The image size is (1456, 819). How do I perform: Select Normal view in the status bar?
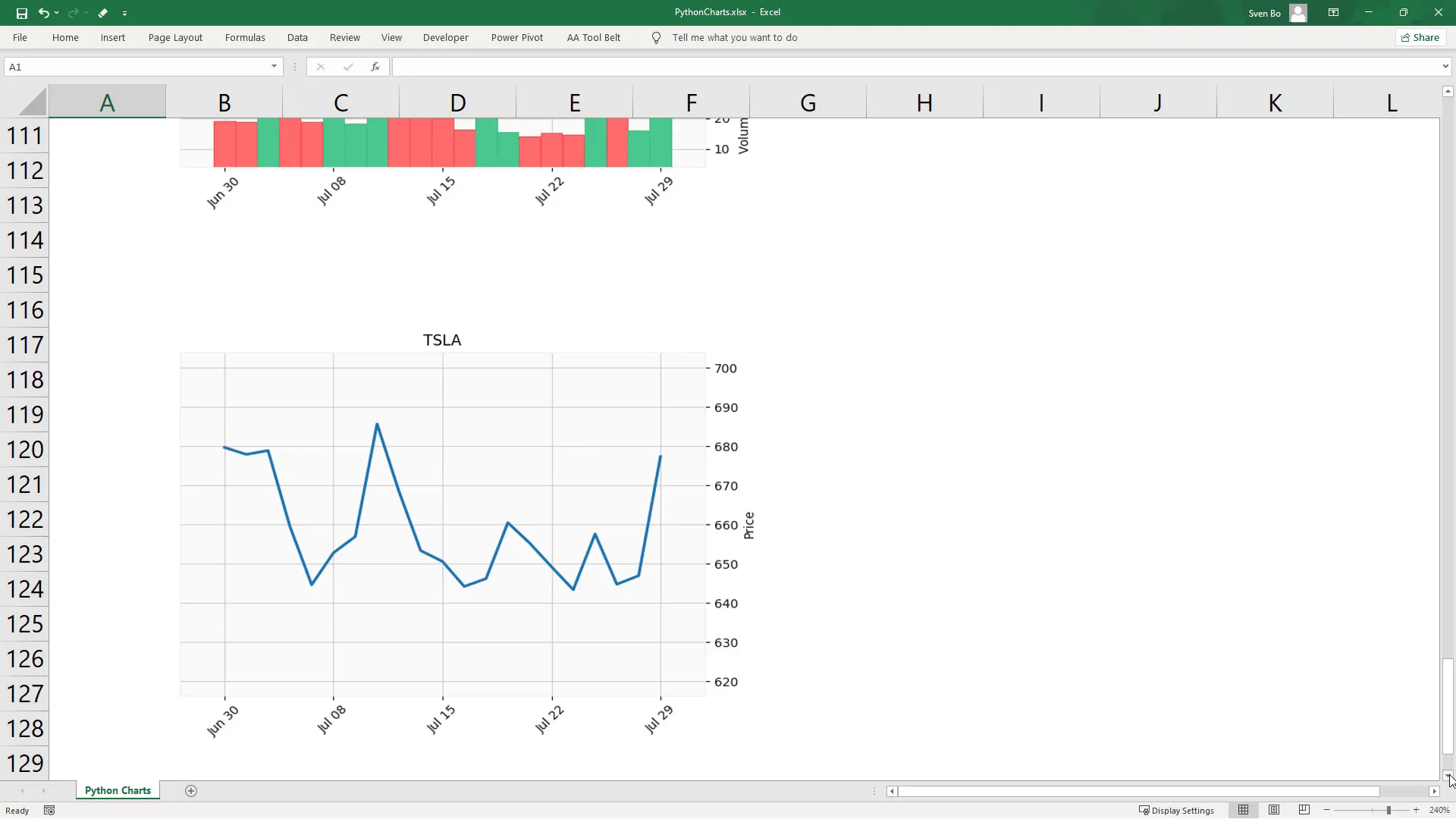click(x=1244, y=810)
